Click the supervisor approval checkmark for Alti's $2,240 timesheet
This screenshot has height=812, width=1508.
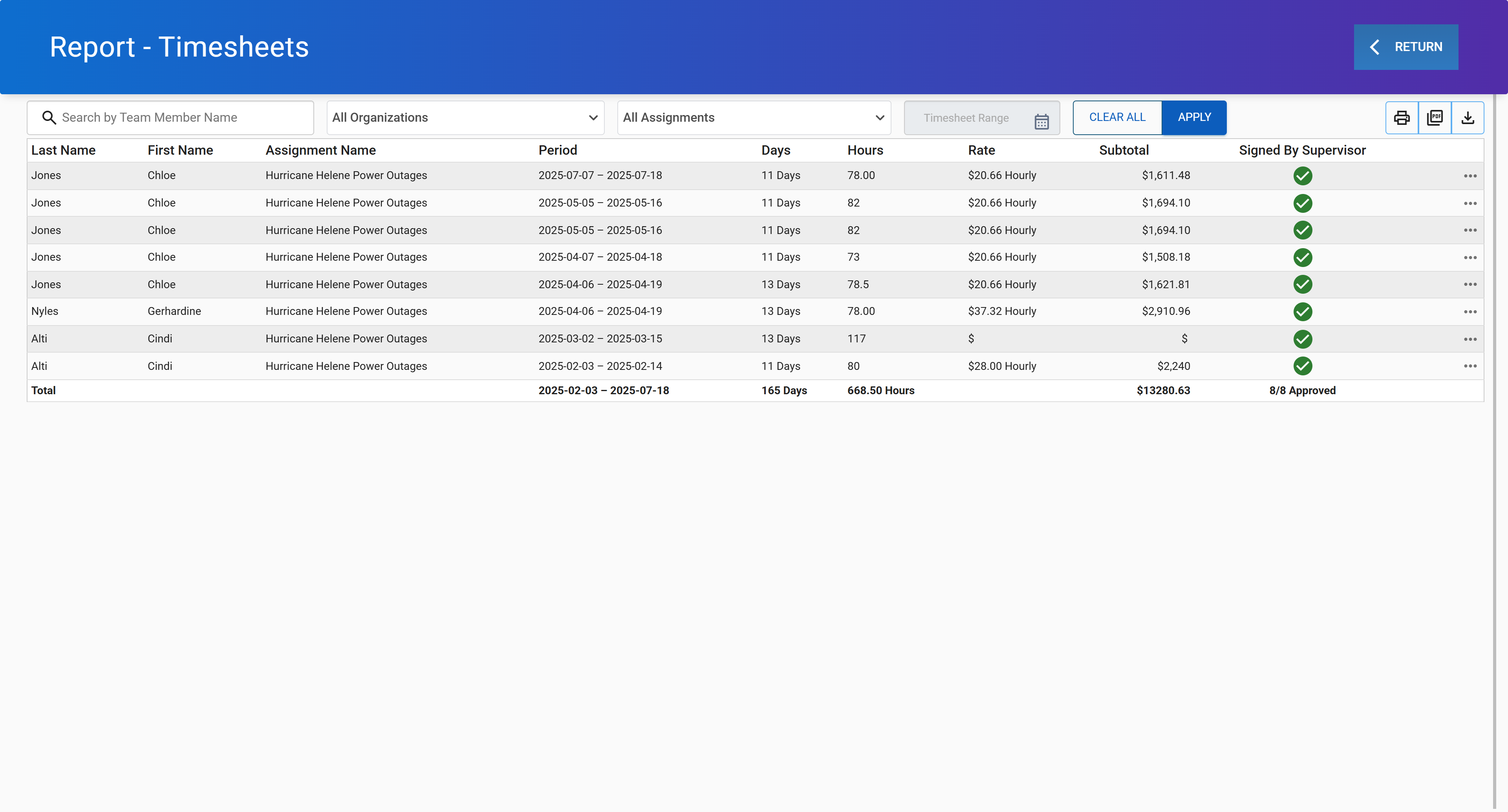1303,366
